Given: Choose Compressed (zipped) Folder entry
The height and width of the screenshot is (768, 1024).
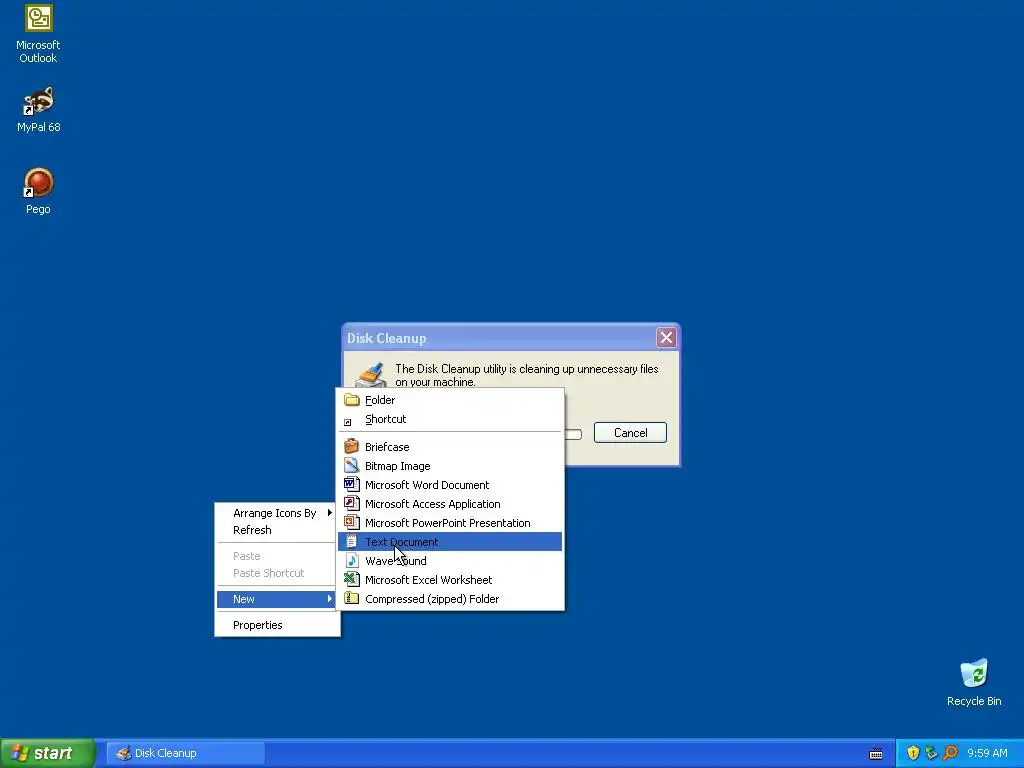Looking at the screenshot, I should (x=450, y=598).
